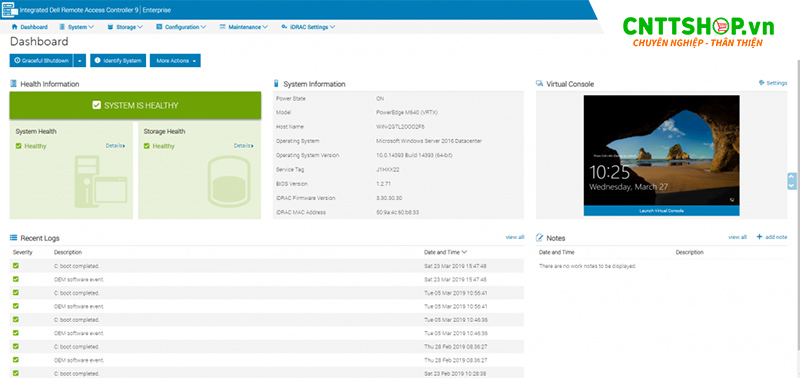Click the iDRAC firmware version 3.30.30.30
The height and width of the screenshot is (378, 800).
389,198
